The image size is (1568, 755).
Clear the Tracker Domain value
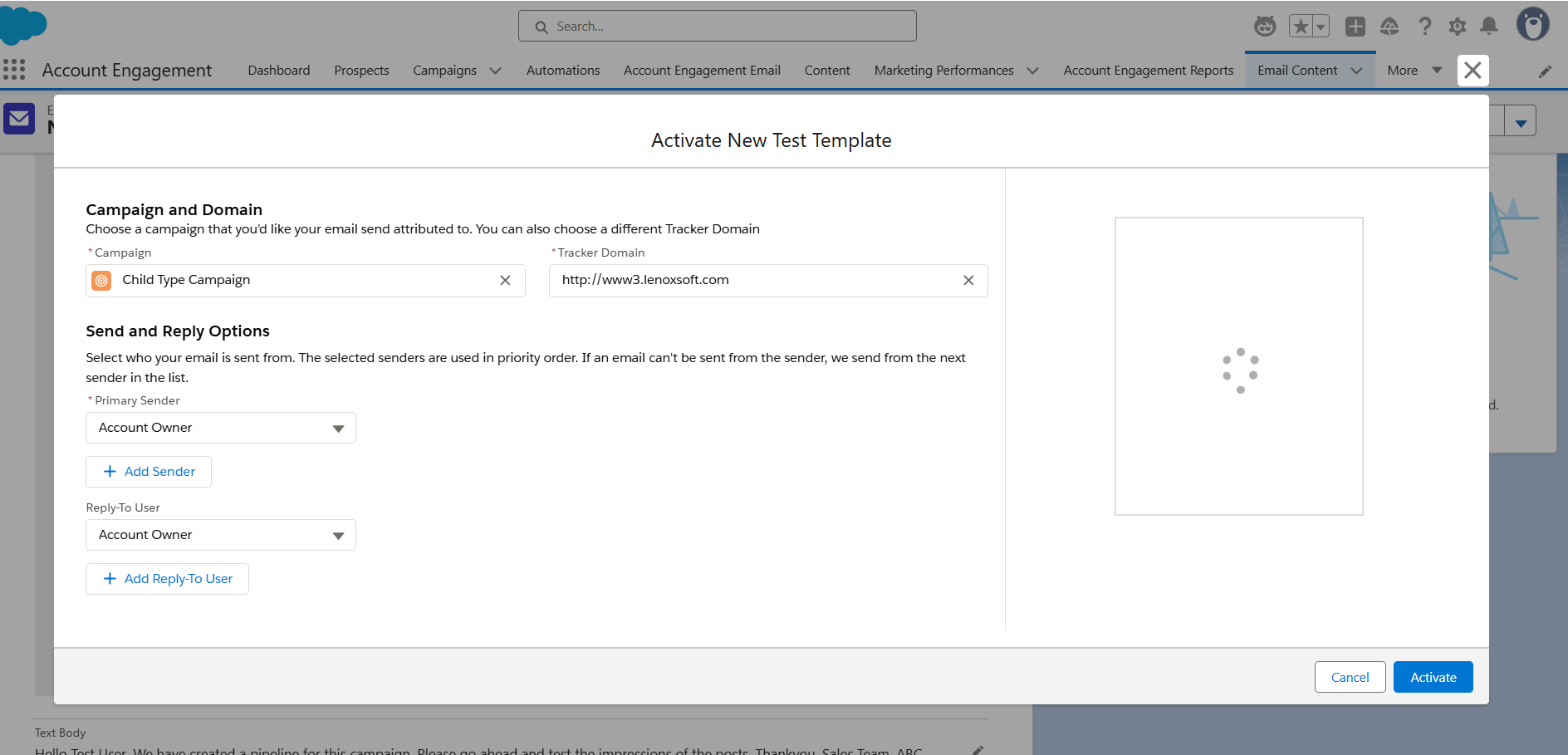(968, 281)
